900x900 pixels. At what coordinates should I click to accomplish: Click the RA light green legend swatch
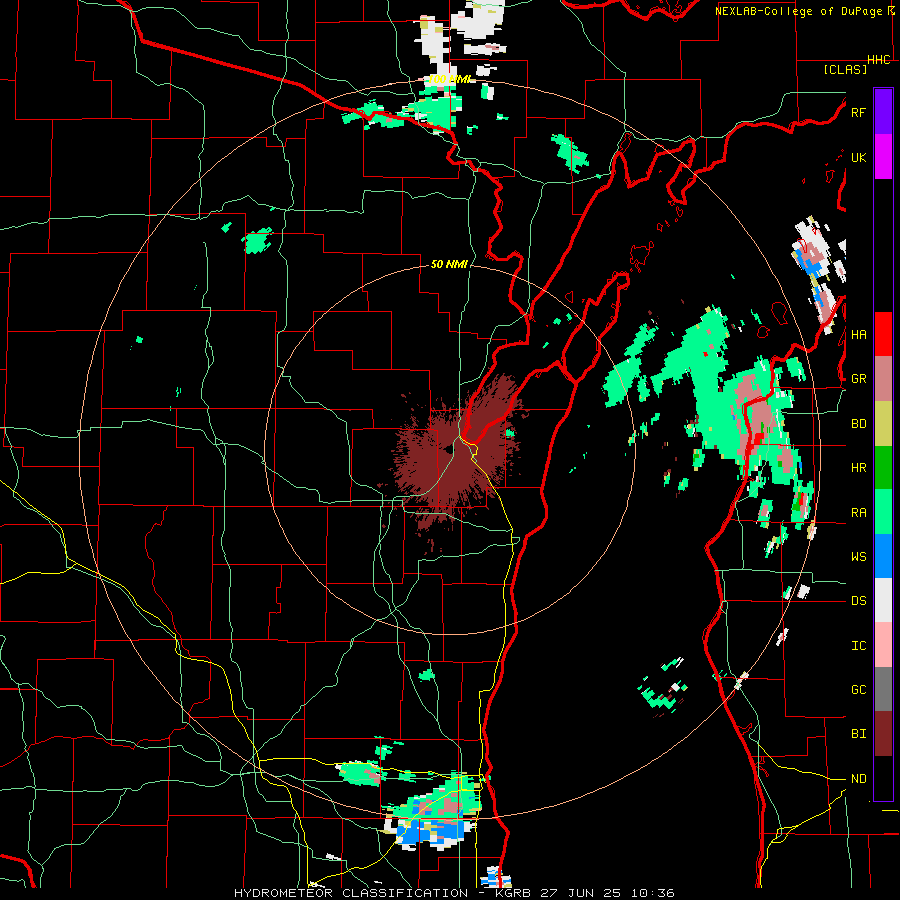point(883,512)
